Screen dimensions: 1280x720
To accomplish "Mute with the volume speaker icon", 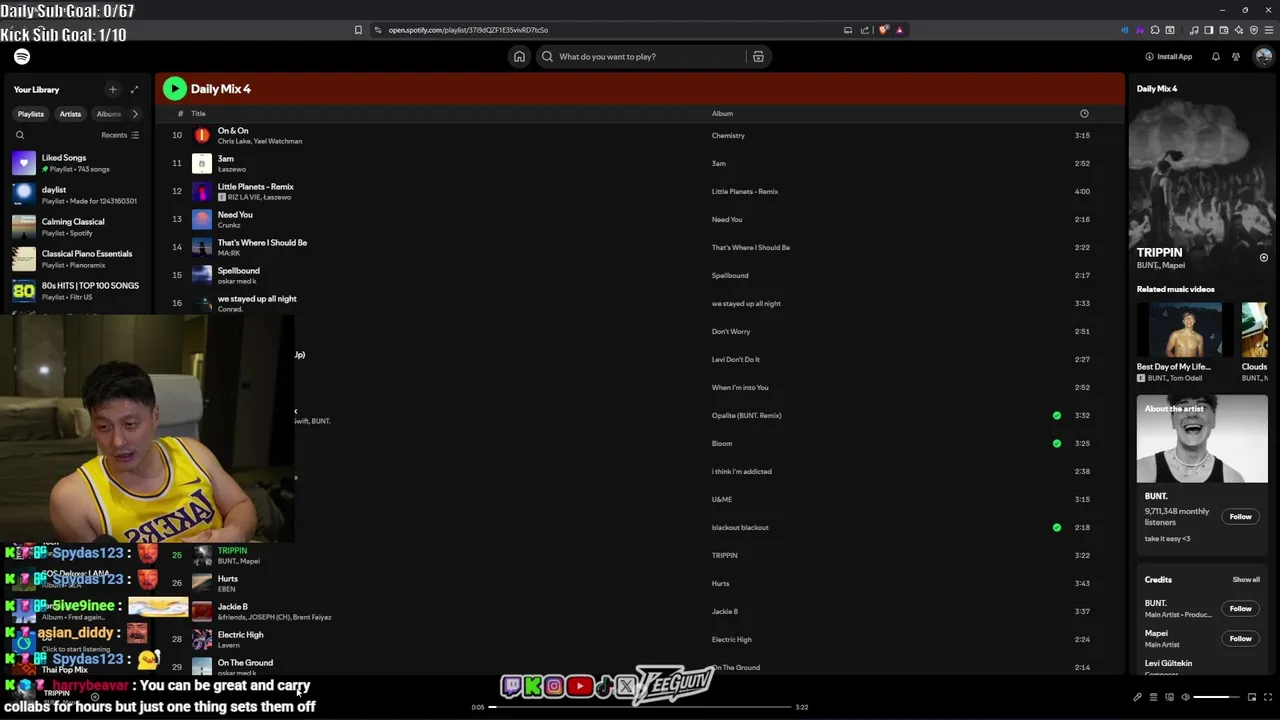I will [1185, 697].
